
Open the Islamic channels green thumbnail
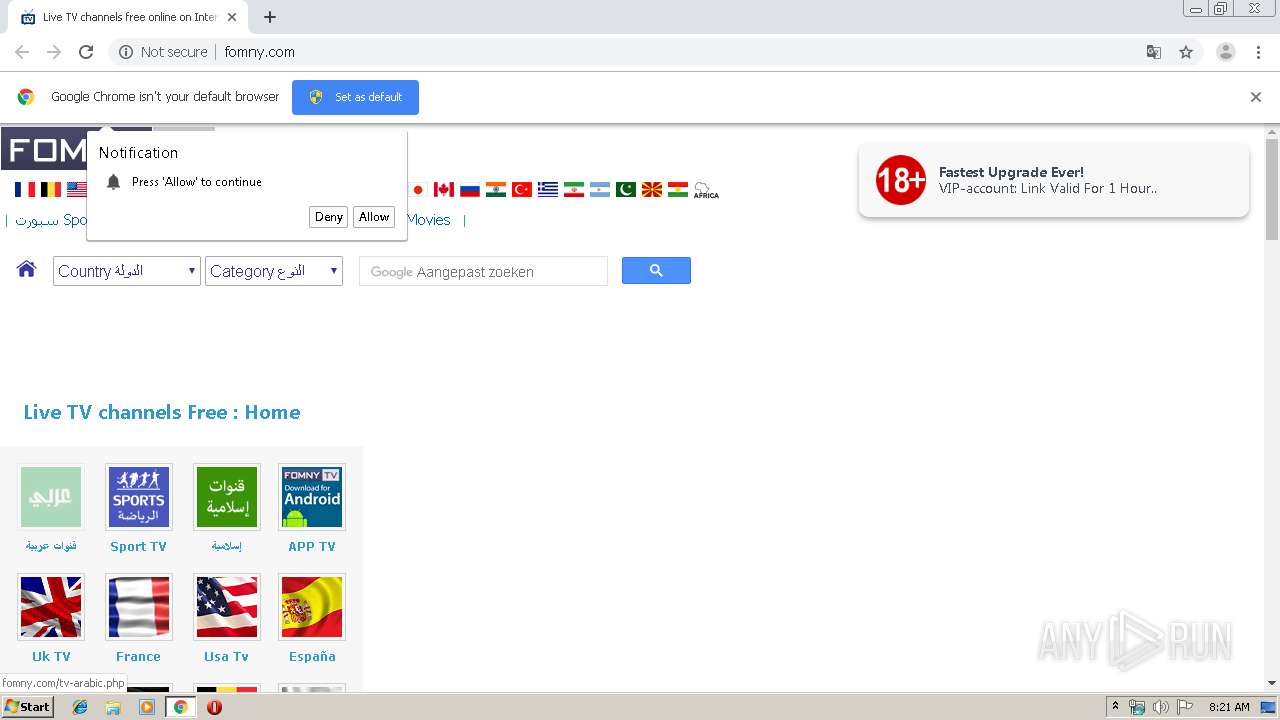pos(227,497)
